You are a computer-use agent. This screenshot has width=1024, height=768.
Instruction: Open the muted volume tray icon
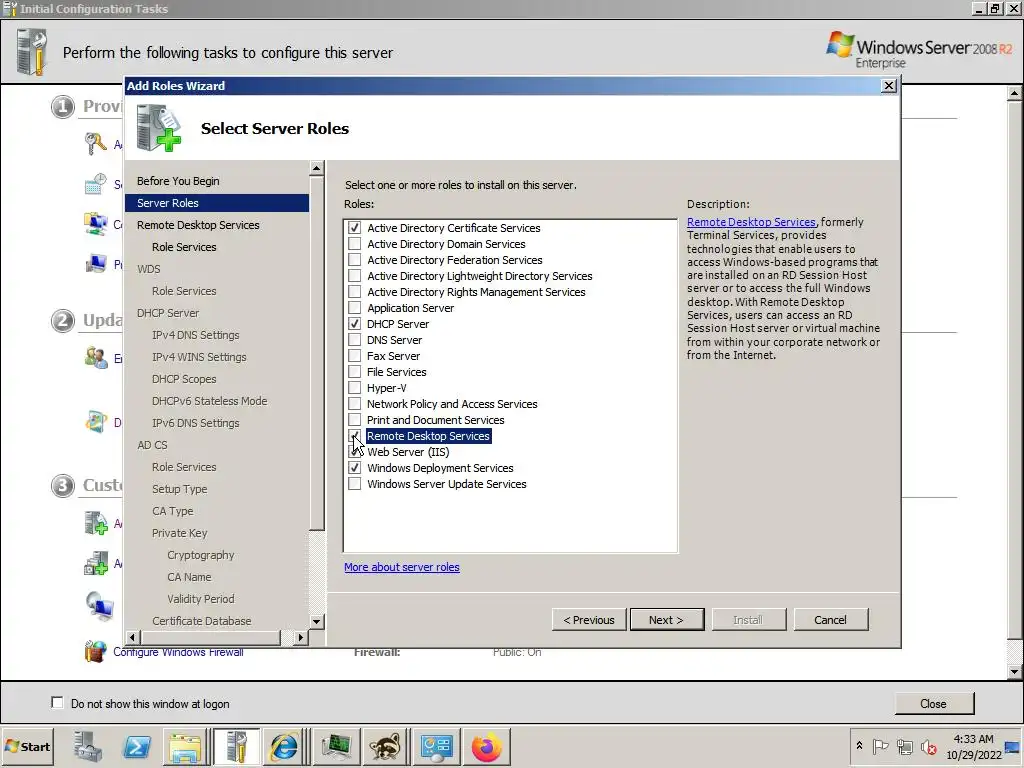(x=928, y=746)
